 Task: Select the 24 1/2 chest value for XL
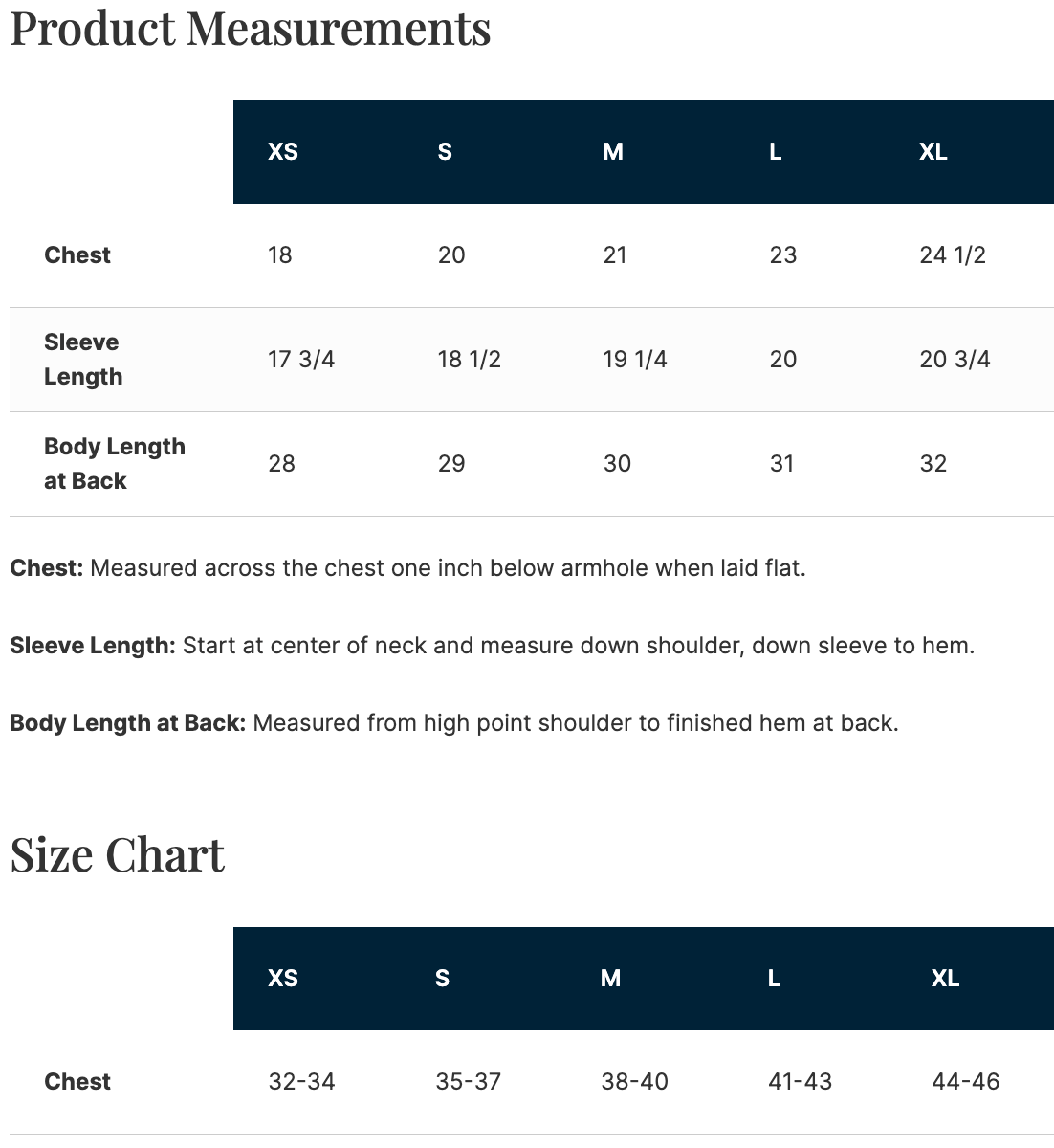point(953,255)
